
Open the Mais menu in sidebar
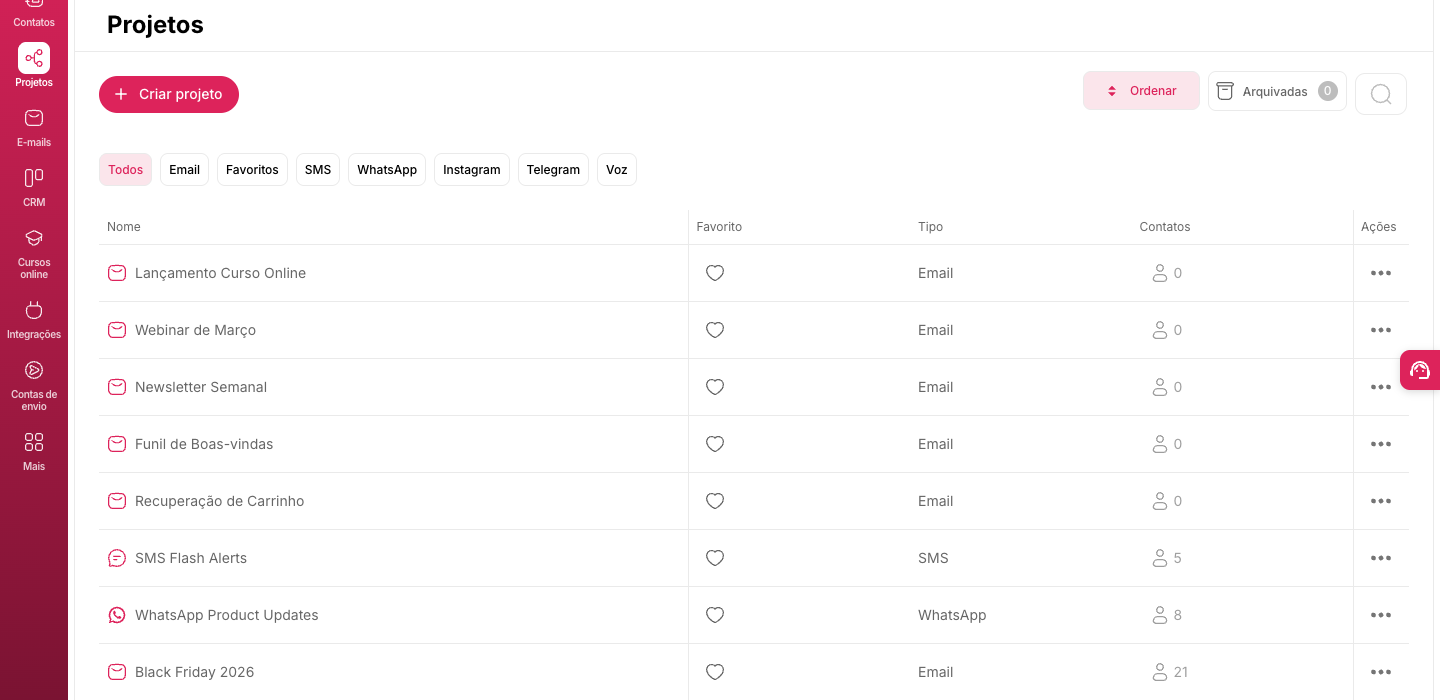(x=34, y=451)
